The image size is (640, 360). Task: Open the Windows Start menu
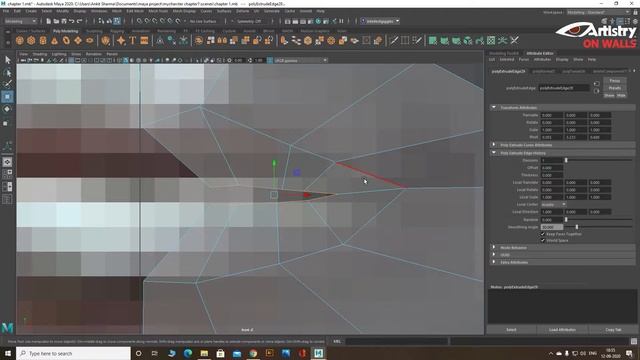[8, 353]
